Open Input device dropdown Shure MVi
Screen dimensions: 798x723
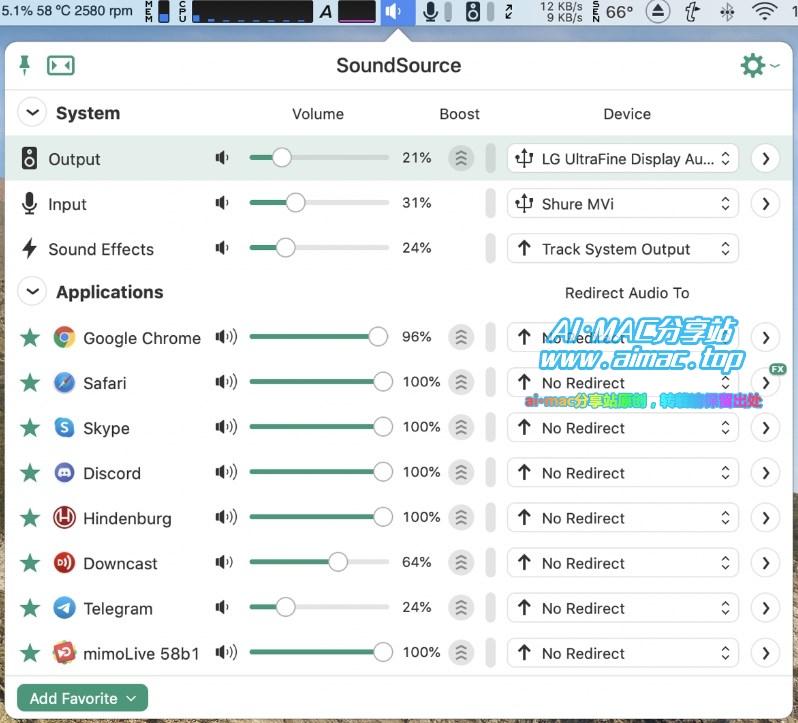click(x=623, y=204)
